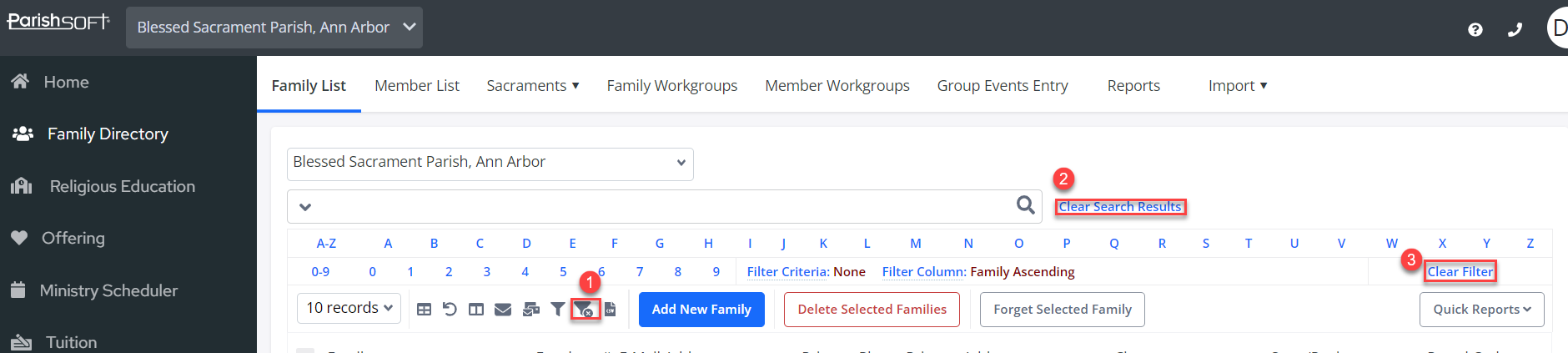Filter families by digit 9
1568x353 pixels.
tap(716, 272)
